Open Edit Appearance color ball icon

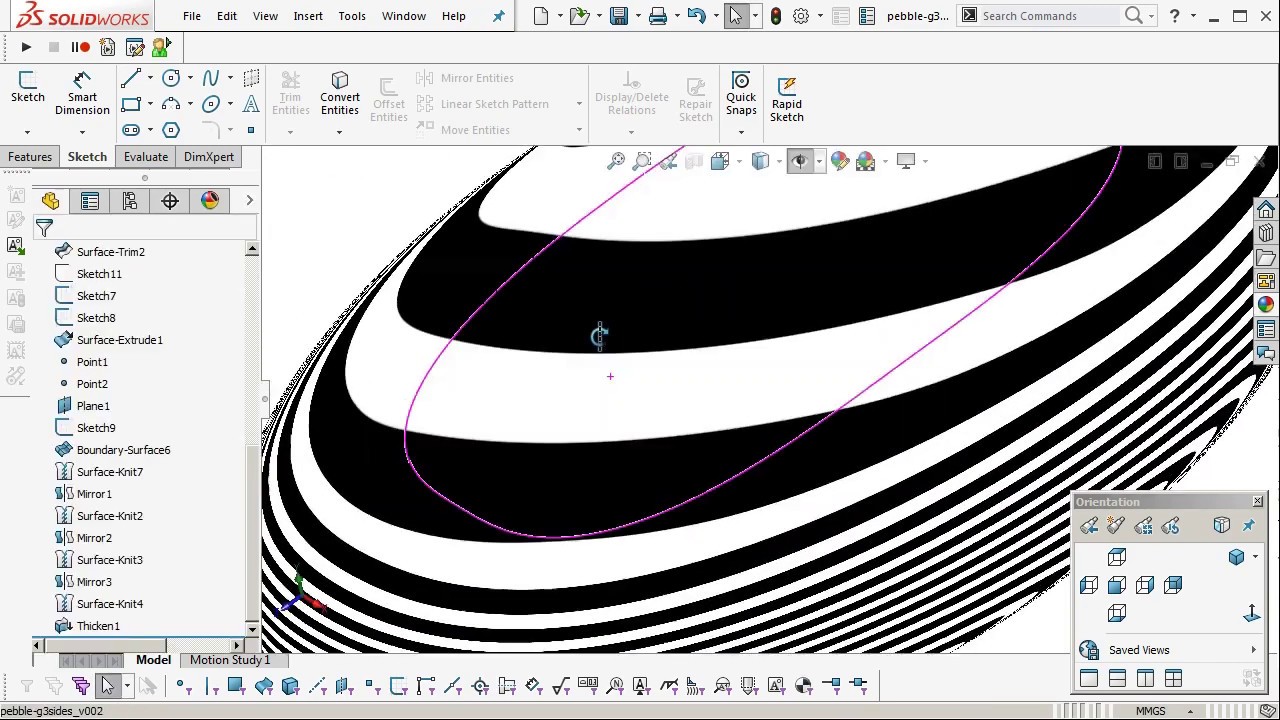click(840, 161)
